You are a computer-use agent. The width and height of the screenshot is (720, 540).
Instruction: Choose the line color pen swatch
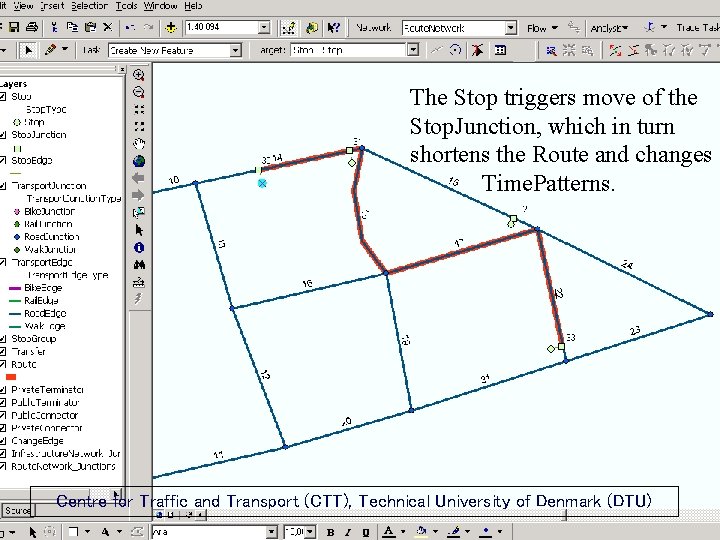coord(454,532)
